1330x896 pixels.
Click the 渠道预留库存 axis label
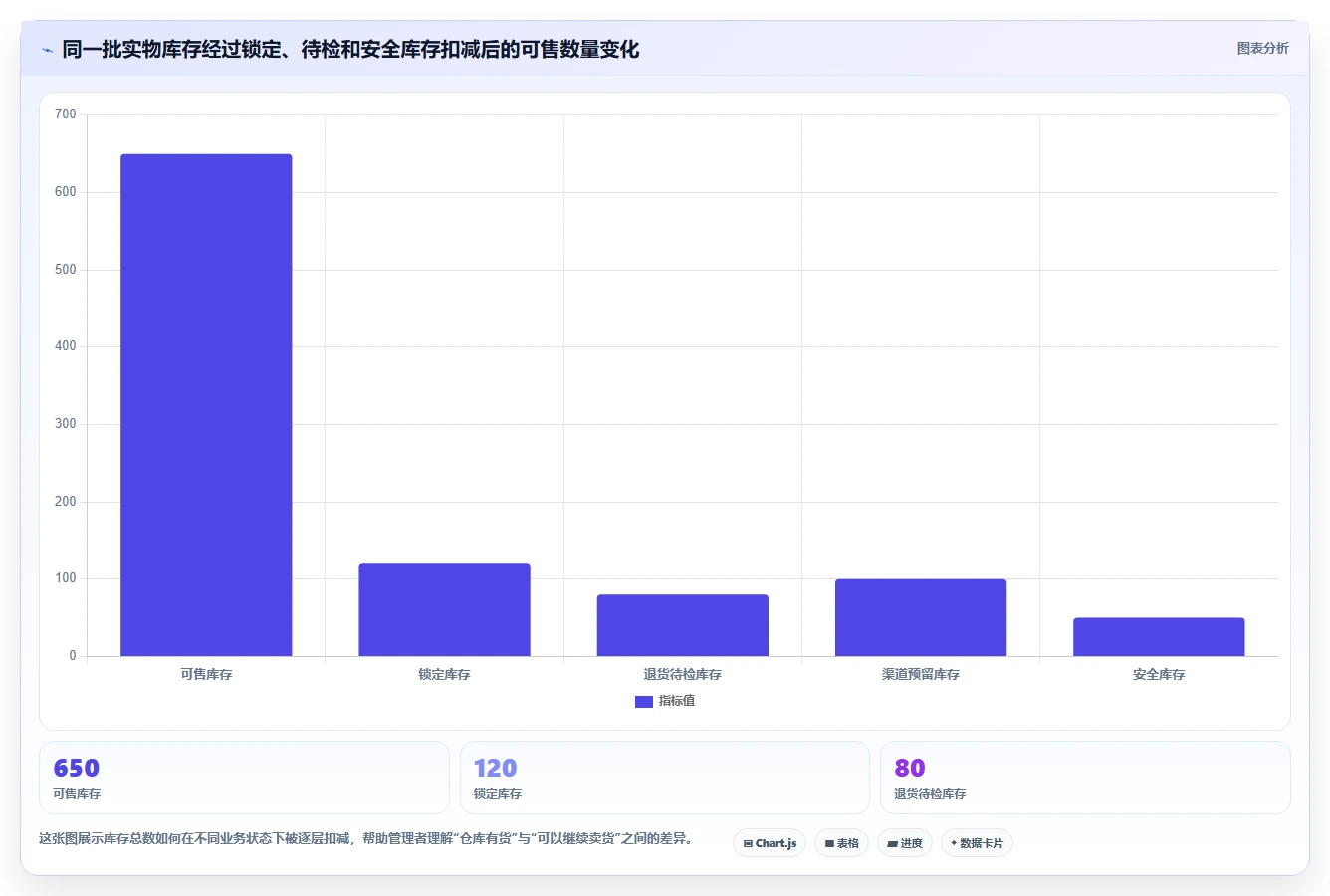click(x=920, y=674)
